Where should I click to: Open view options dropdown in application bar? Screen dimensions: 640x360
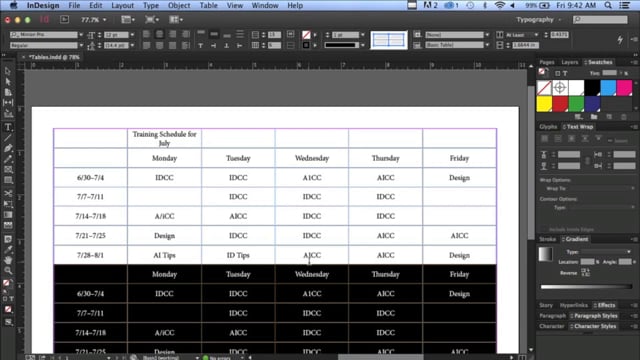click(x=128, y=20)
